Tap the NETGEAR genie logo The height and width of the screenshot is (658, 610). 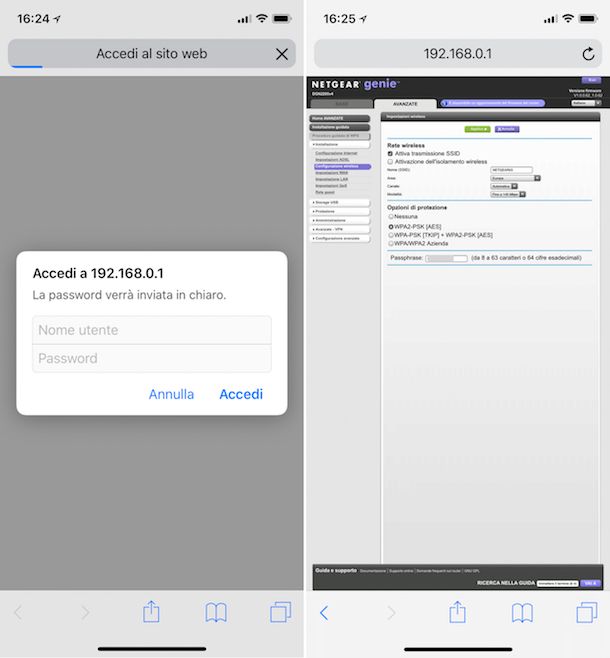(x=355, y=84)
